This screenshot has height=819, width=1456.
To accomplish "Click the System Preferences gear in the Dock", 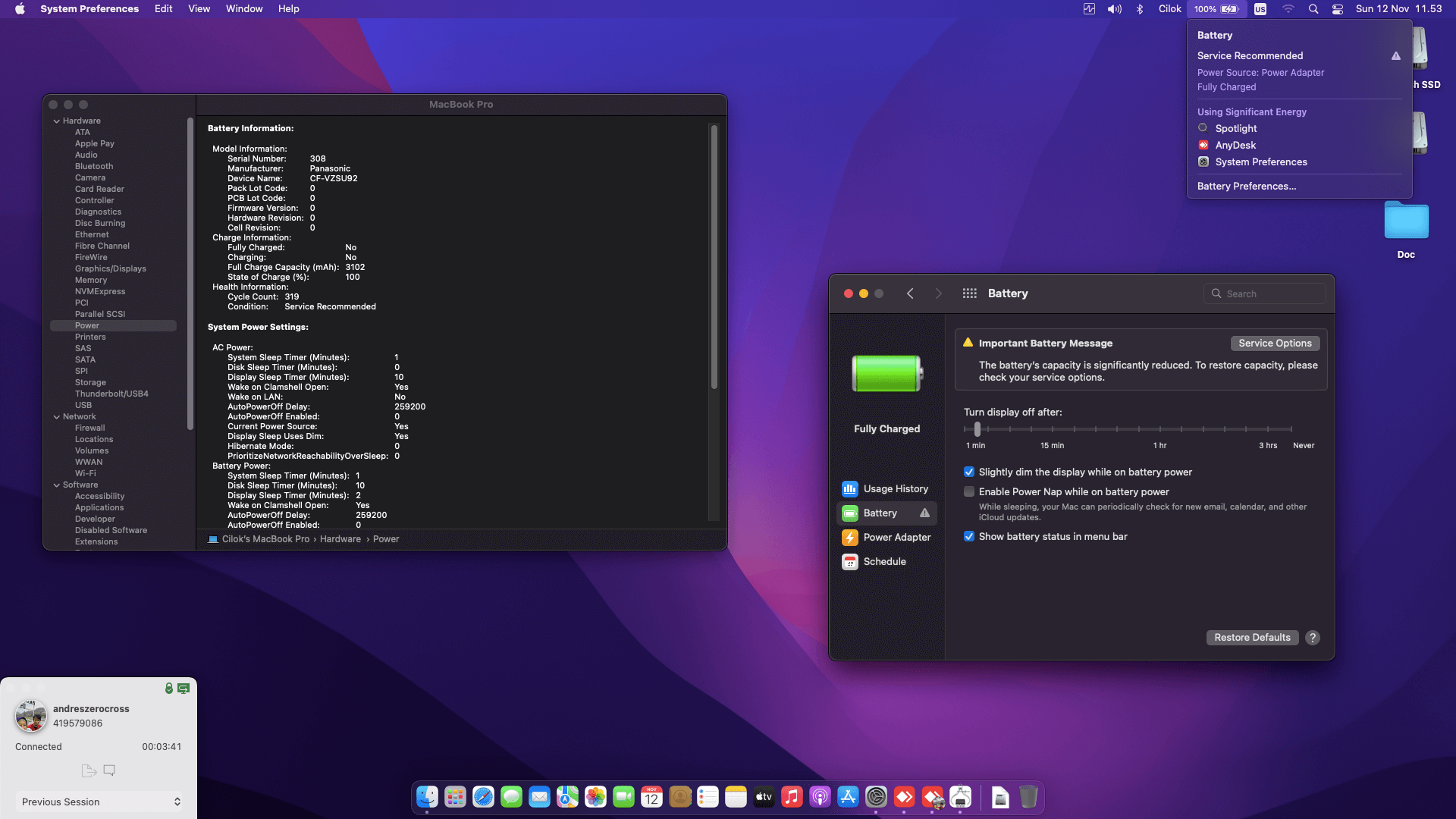I will (876, 797).
